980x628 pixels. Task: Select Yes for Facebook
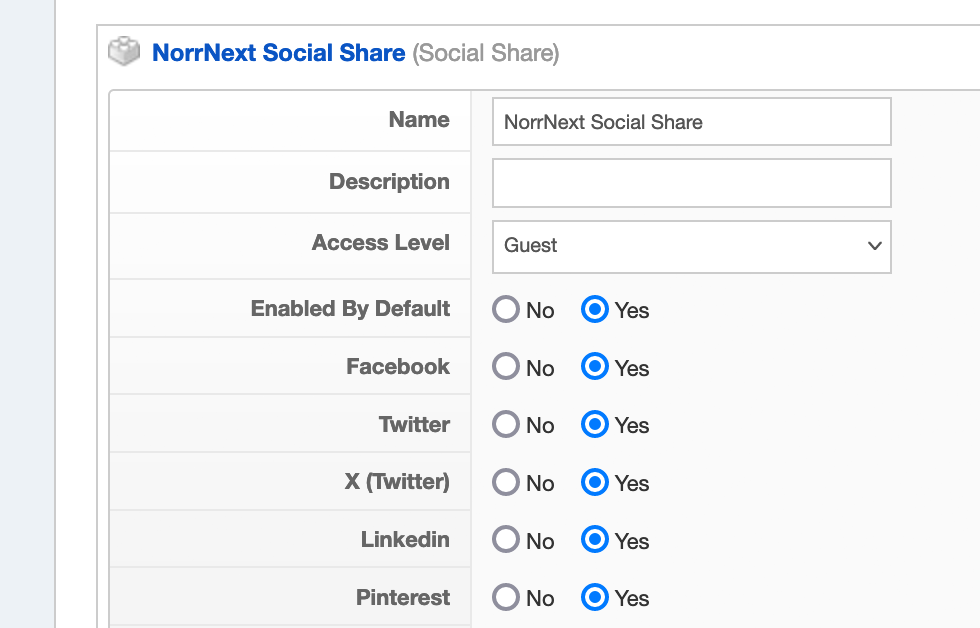point(597,367)
